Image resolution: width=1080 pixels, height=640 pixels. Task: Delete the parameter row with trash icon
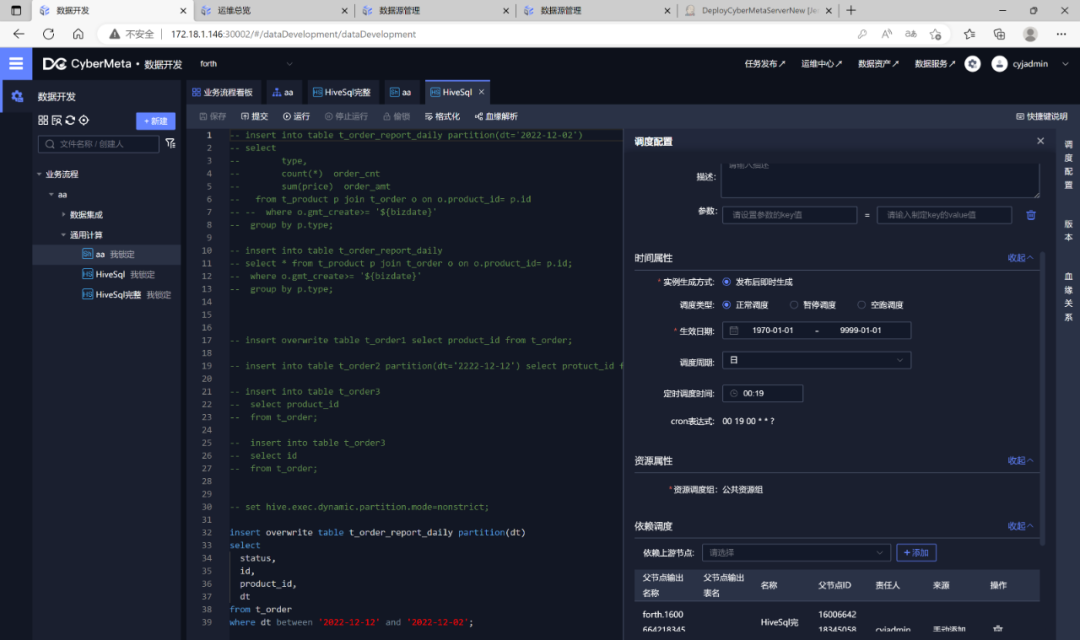coord(1030,215)
